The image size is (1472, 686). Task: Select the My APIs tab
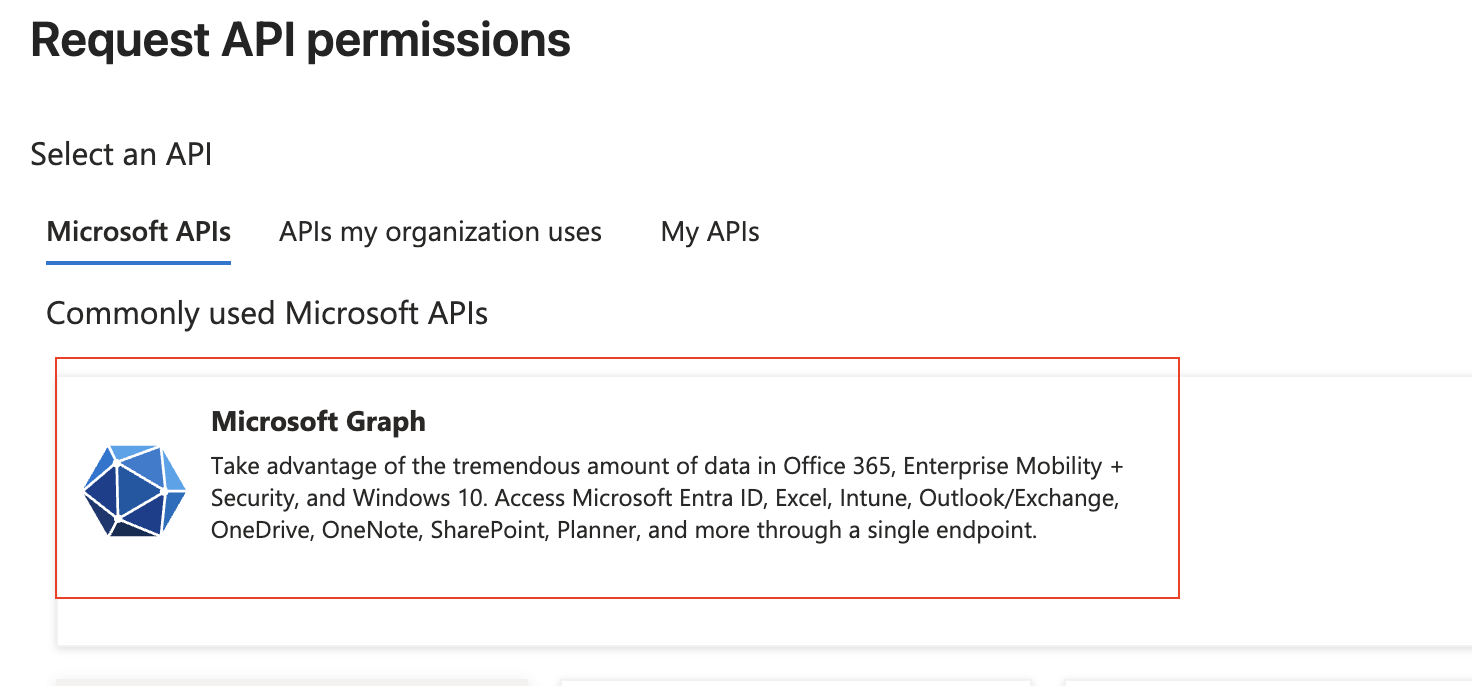[x=710, y=232]
